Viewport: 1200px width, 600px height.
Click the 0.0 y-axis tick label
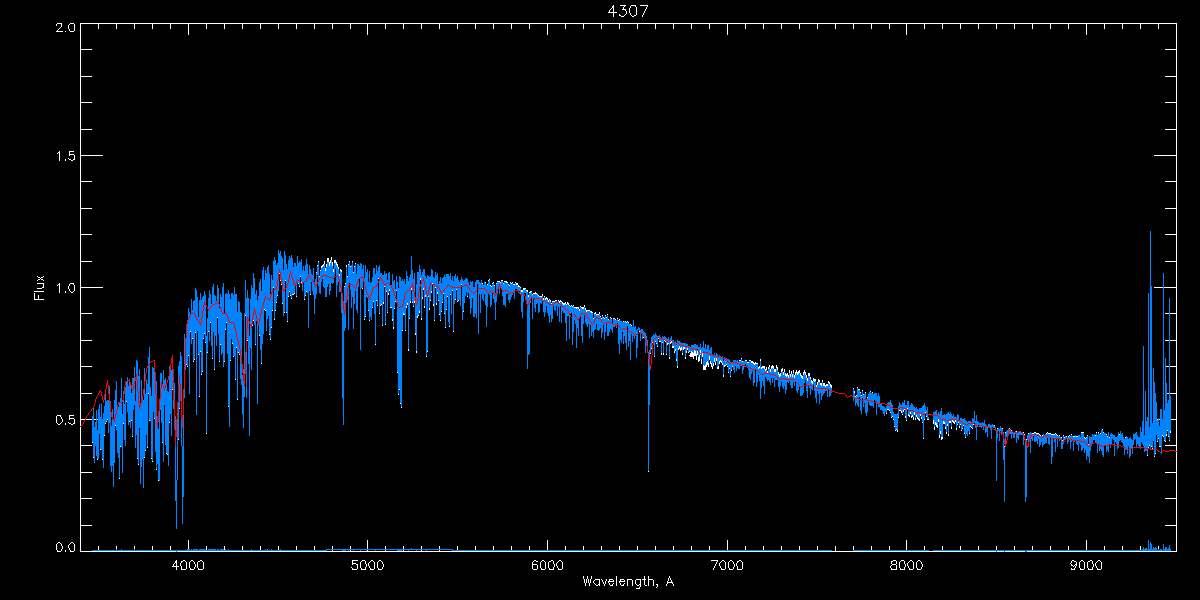click(x=64, y=548)
